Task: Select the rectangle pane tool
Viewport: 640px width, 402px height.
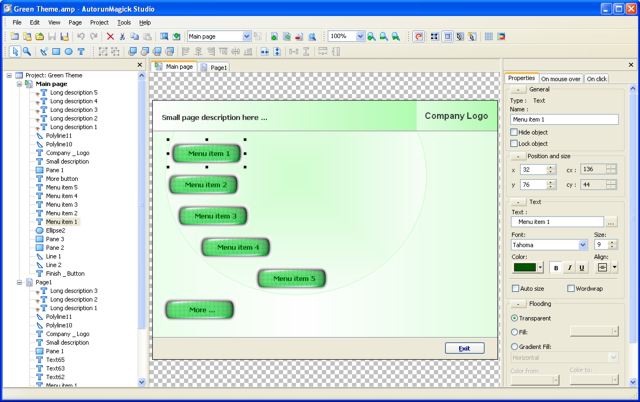Action: pyautogui.click(x=56, y=51)
